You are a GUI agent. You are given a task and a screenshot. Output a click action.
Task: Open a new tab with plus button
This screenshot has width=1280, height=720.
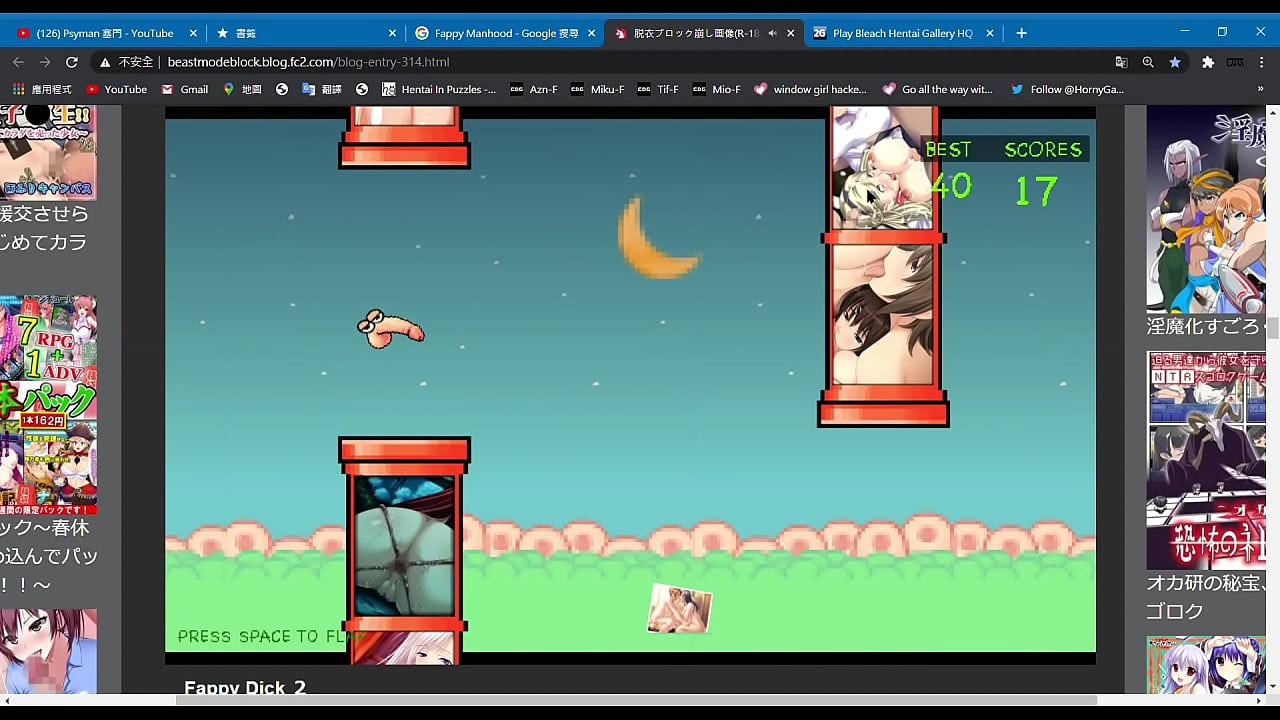click(x=1021, y=33)
